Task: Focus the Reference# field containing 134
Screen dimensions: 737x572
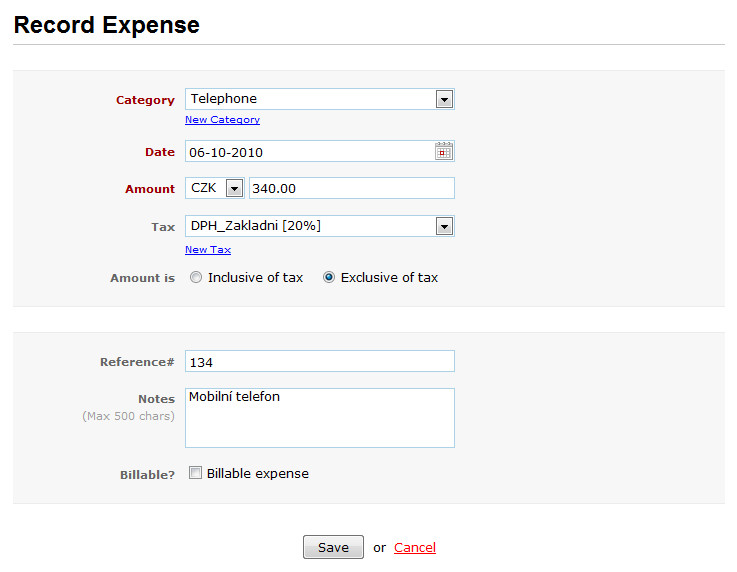Action: (320, 361)
